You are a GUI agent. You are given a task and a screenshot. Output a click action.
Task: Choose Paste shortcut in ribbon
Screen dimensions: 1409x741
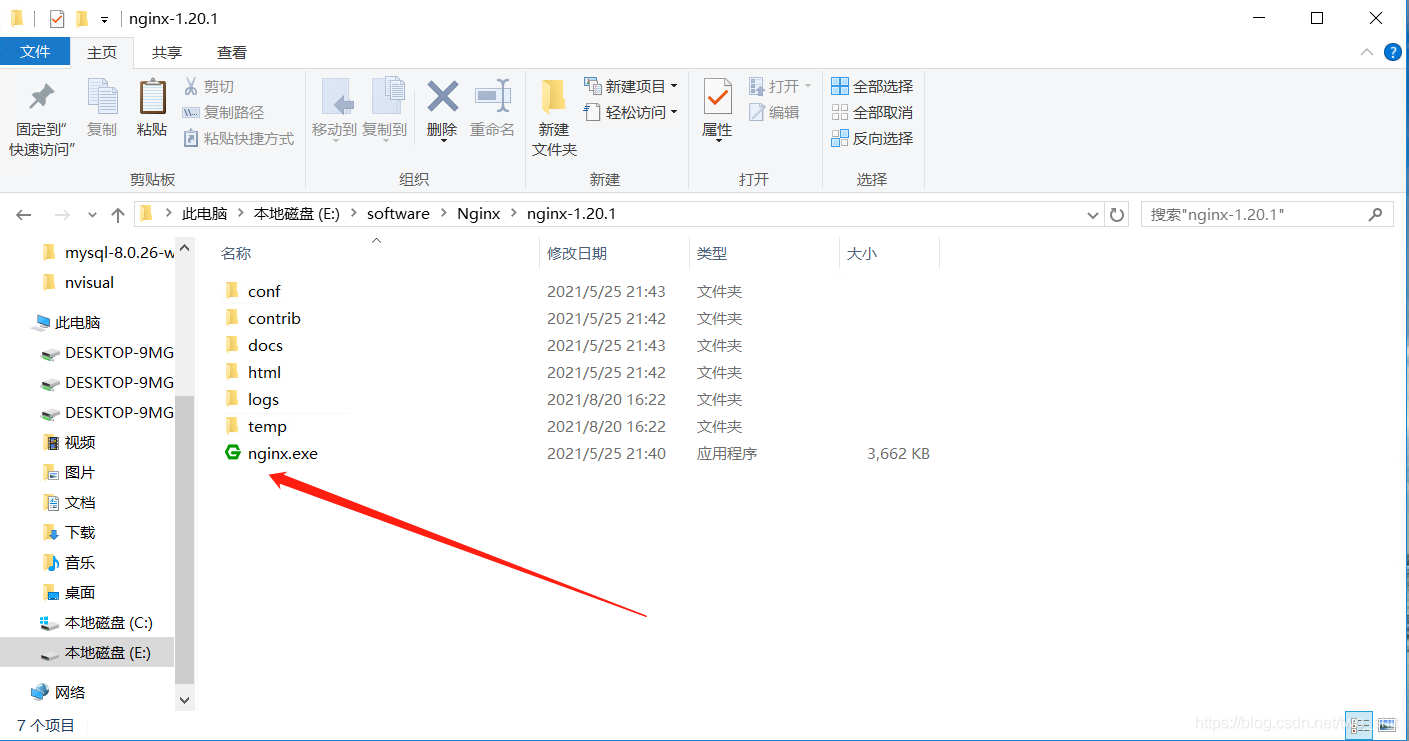coord(238,139)
